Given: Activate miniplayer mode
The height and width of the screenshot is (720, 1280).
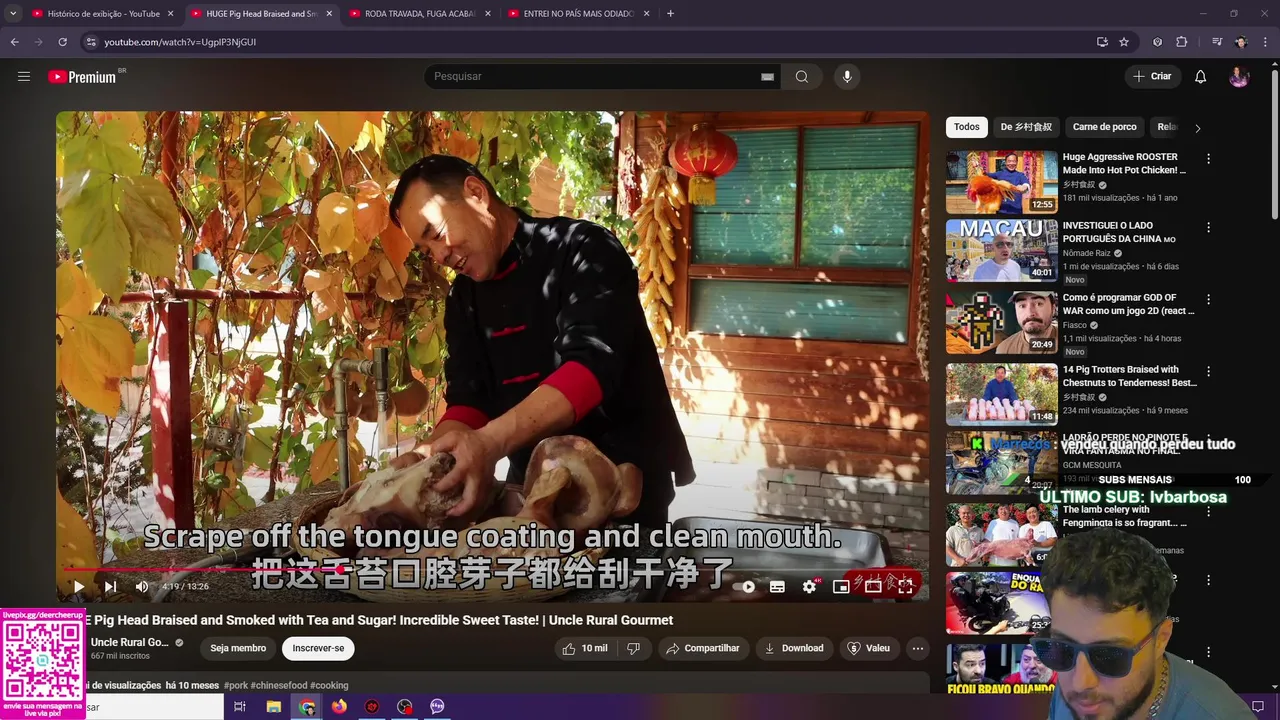Looking at the screenshot, I should pos(841,587).
